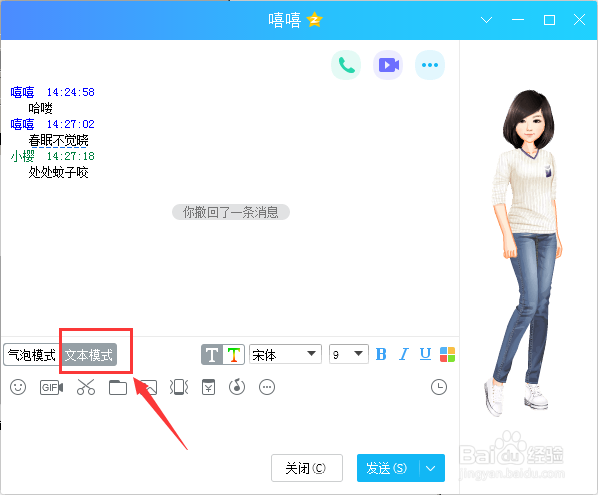Click the sender name 嘻嘻 at 14:27:02
The image size is (598, 495).
[23, 124]
